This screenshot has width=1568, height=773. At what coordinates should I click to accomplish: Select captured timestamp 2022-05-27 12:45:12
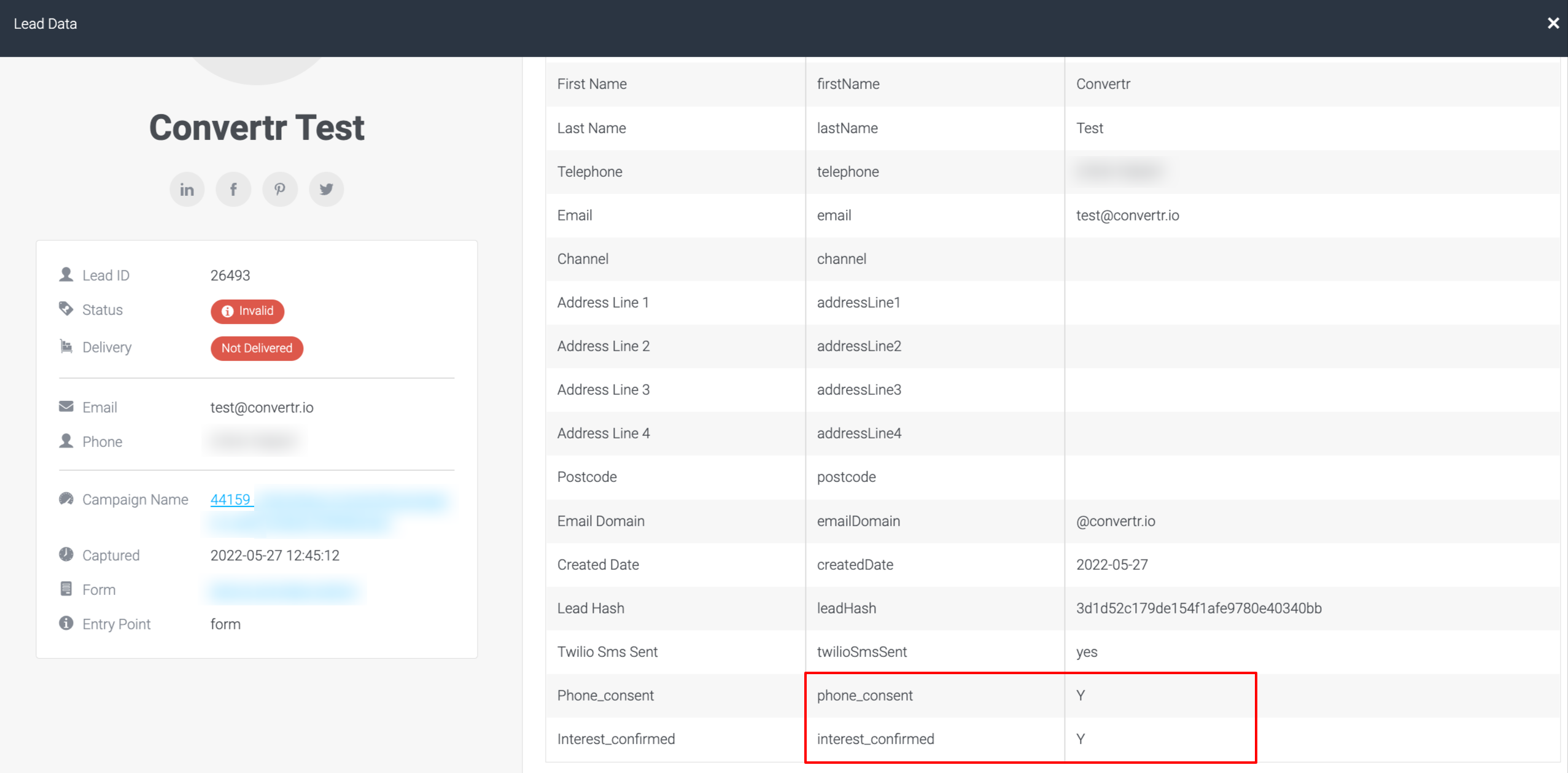275,556
